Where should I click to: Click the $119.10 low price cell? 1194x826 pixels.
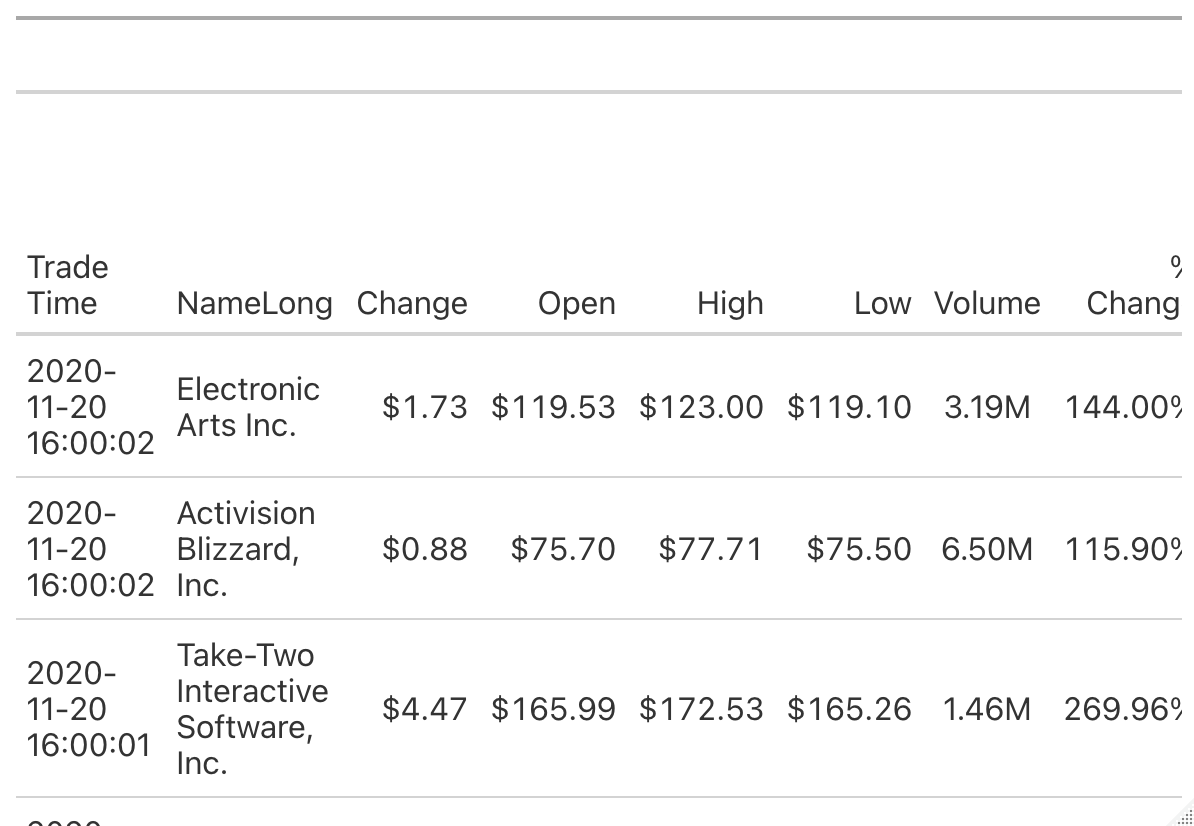click(849, 407)
